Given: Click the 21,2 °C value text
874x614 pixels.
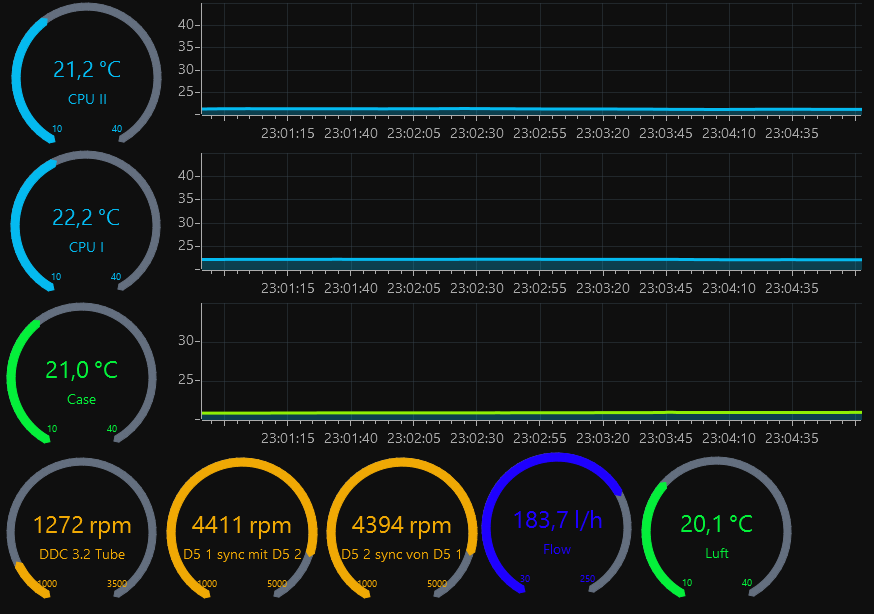Looking at the screenshot, I should coord(87,70).
